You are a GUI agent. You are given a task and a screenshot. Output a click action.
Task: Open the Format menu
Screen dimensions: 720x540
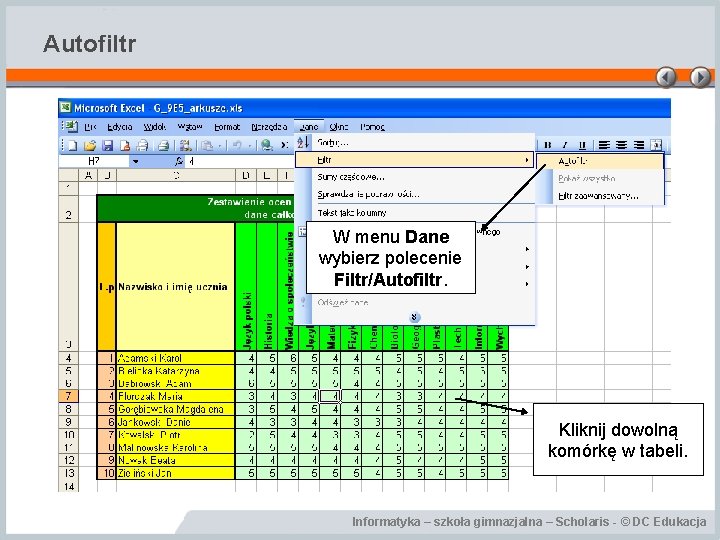pos(227,127)
